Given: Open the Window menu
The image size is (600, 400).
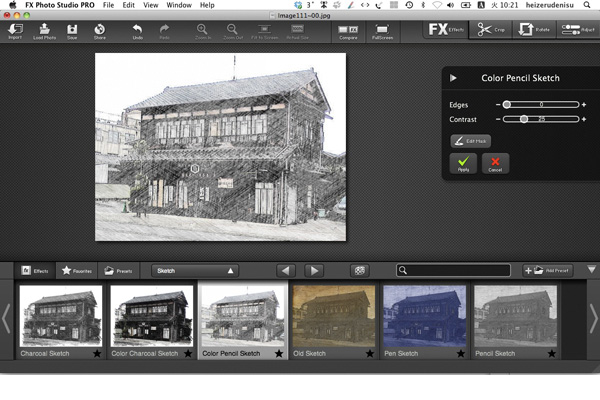Looking at the screenshot, I should pyautogui.click(x=179, y=5).
